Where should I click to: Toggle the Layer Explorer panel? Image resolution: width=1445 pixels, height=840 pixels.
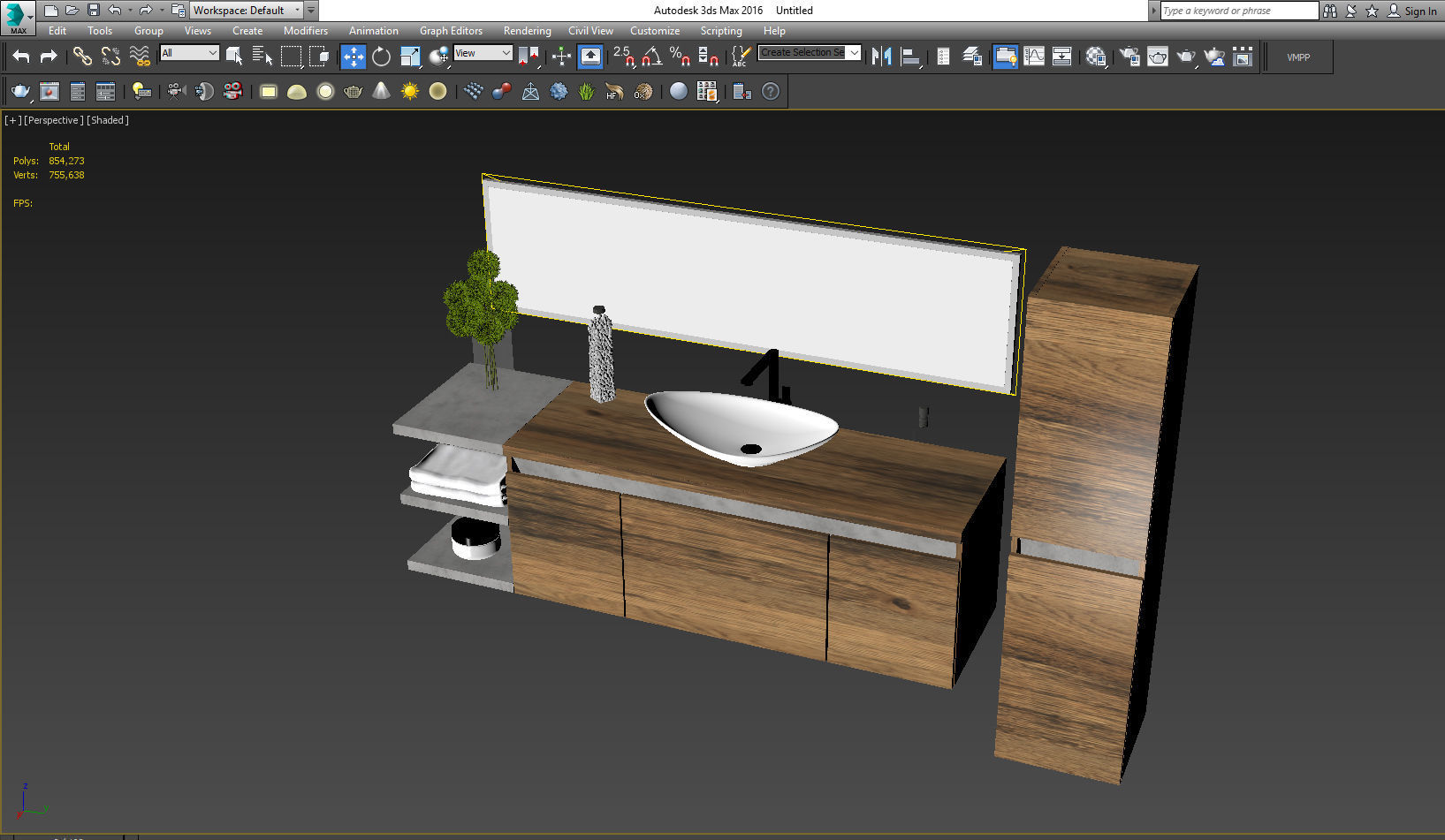pyautogui.click(x=971, y=57)
